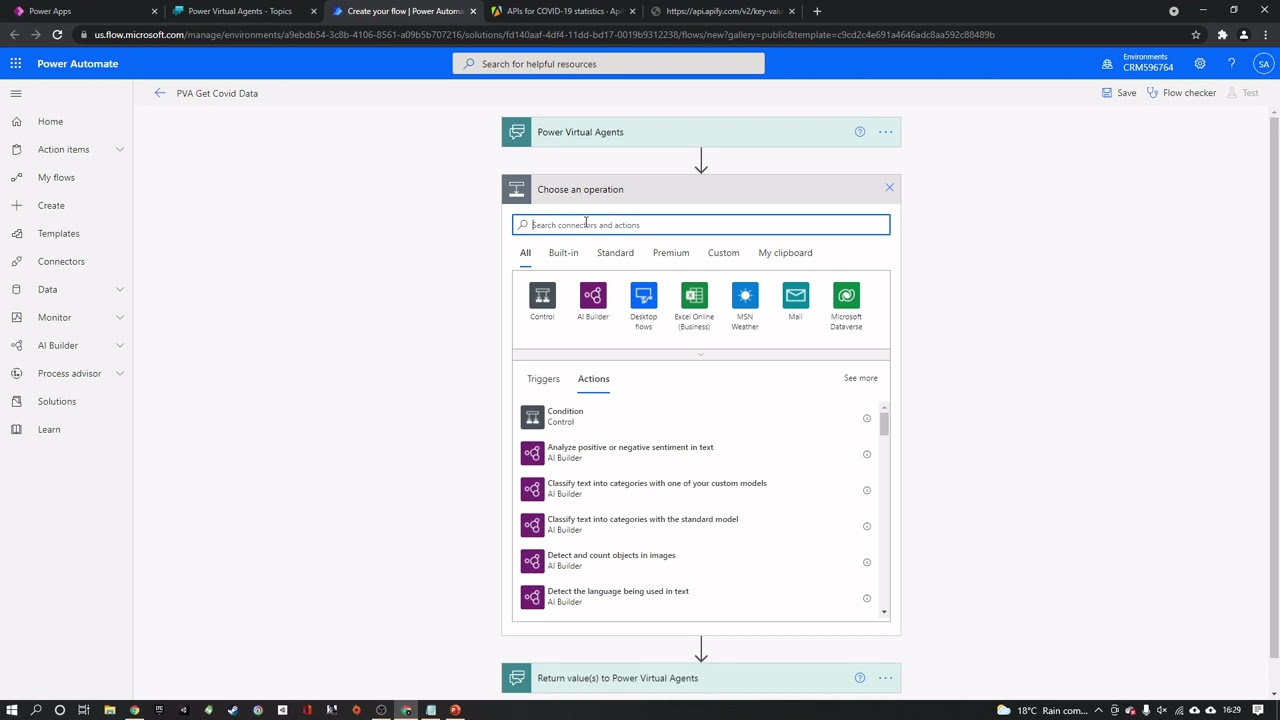Expand the Data menu
The height and width of the screenshot is (720, 1280).
(120, 289)
